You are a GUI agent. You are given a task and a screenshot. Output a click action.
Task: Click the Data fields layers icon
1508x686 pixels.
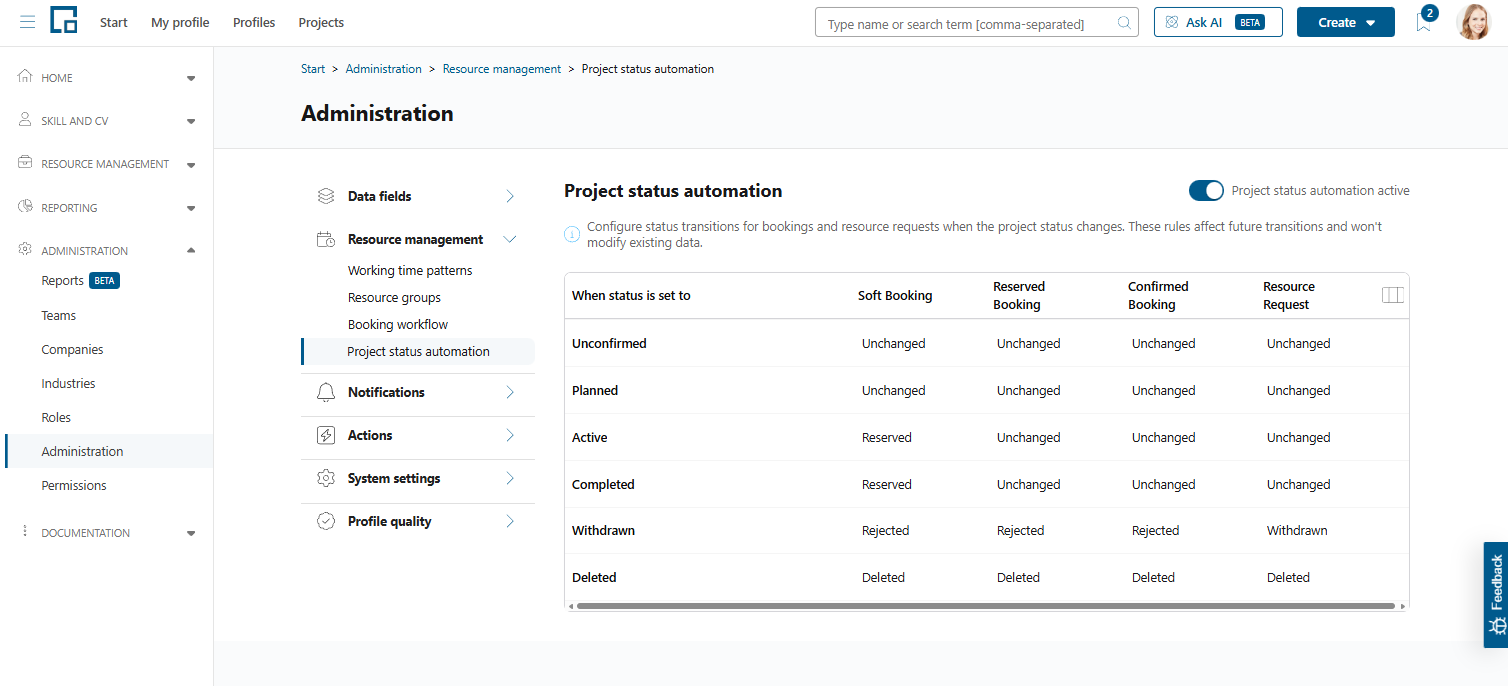point(326,196)
